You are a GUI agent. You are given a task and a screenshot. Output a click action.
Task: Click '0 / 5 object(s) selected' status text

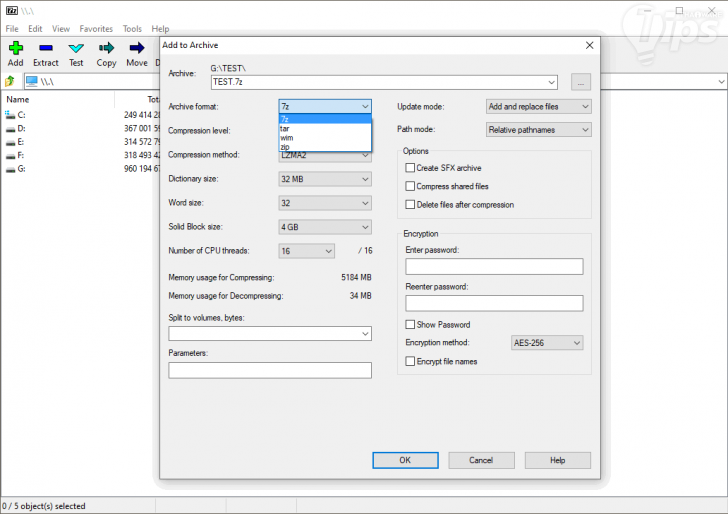pos(44,506)
